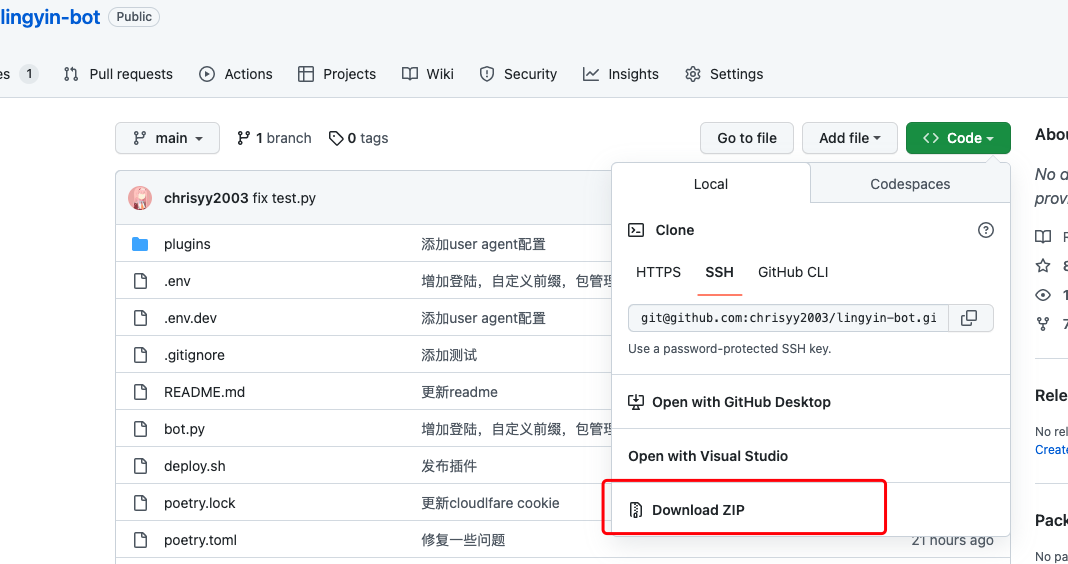Viewport: 1068px width, 564px height.
Task: Open the lingyin-bot repository title link
Action: click(x=50, y=17)
